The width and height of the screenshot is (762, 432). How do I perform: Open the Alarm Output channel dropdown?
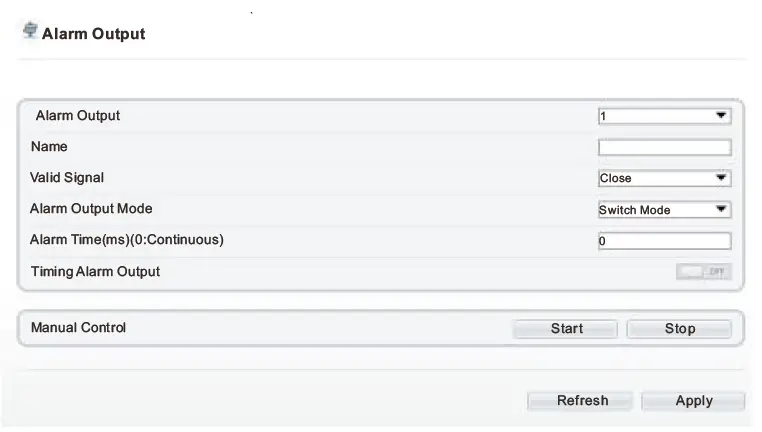pos(664,116)
